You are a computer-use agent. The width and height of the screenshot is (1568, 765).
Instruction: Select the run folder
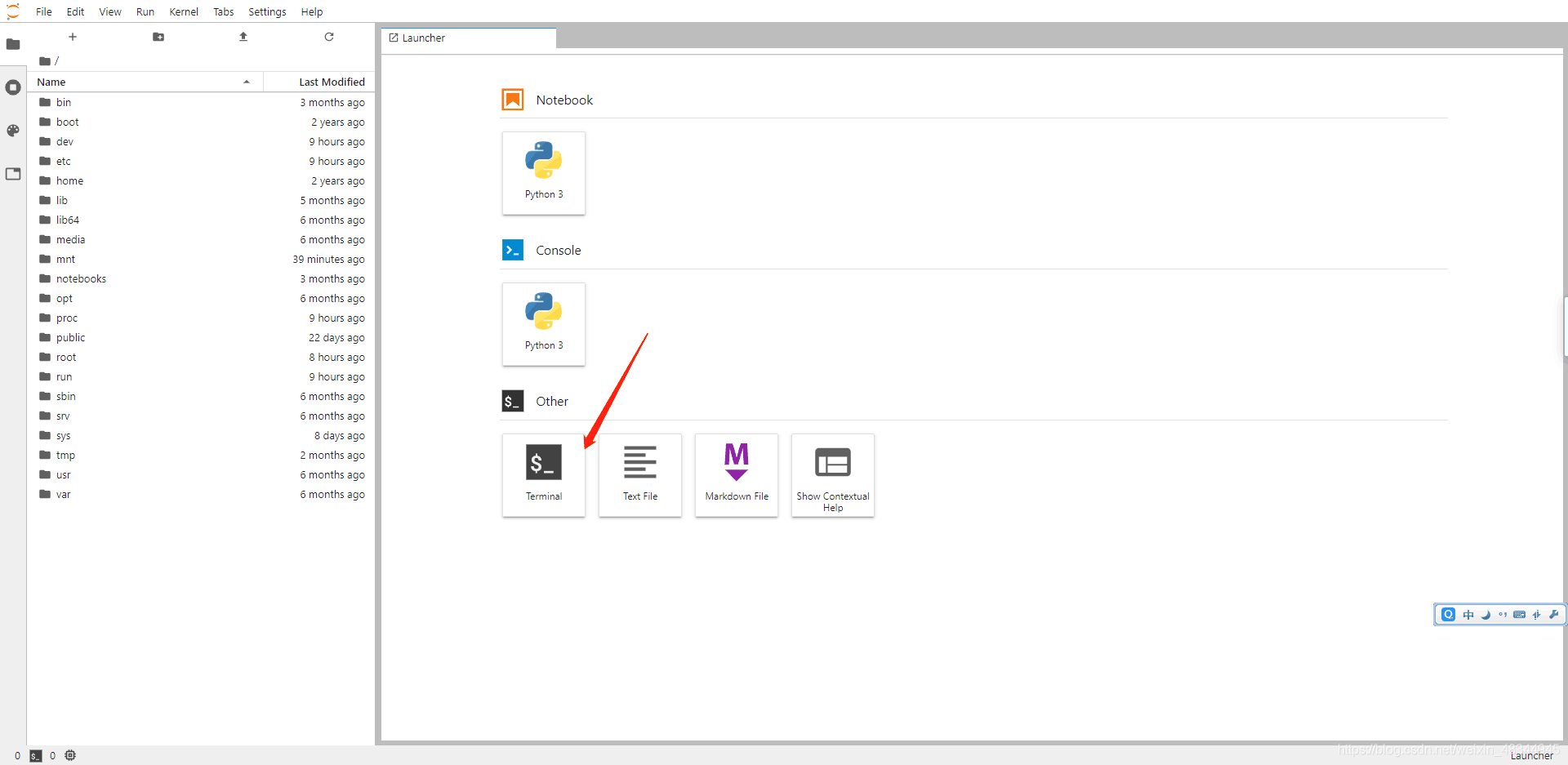(201, 376)
